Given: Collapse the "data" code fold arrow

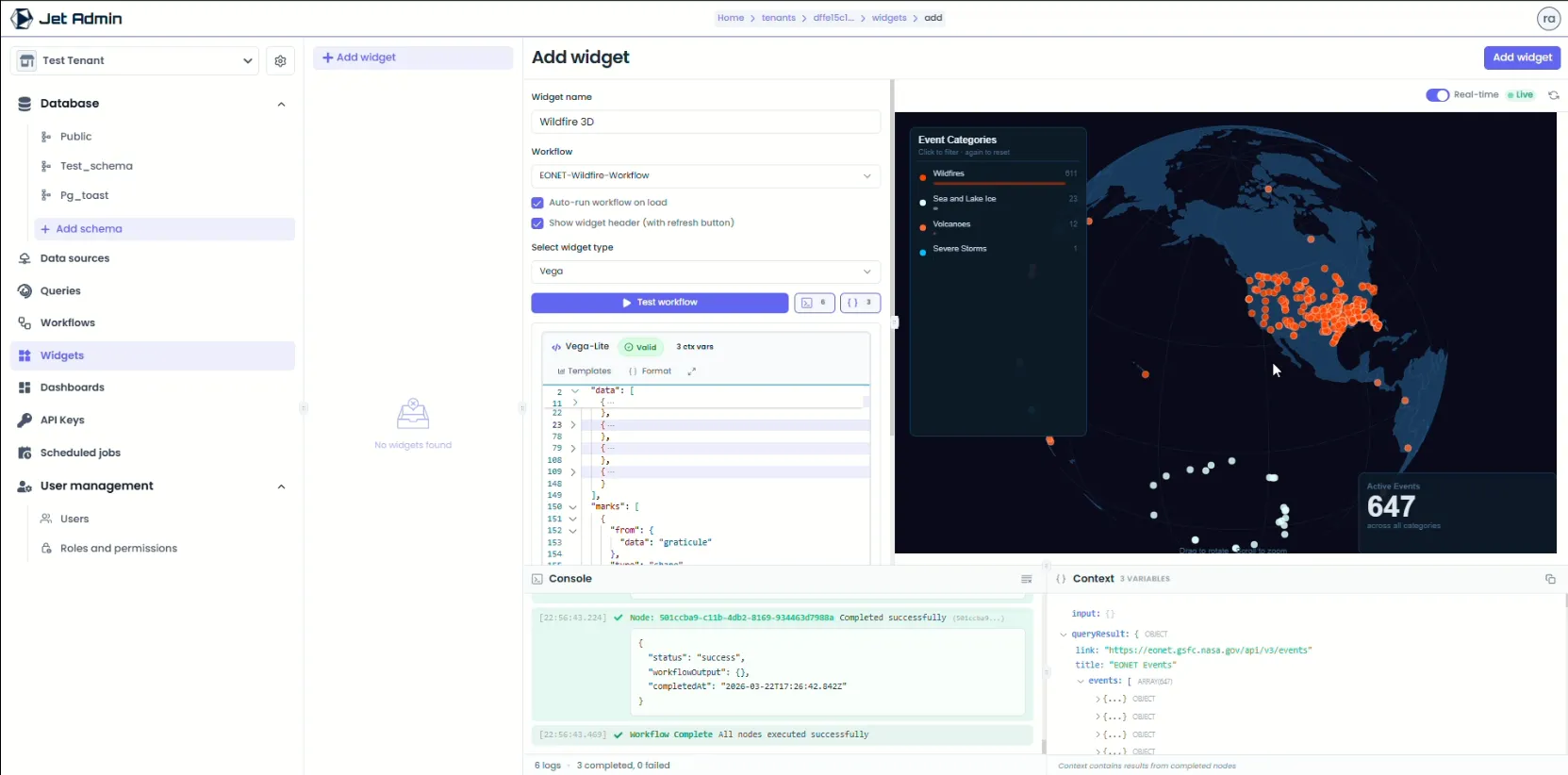Looking at the screenshot, I should point(574,390).
